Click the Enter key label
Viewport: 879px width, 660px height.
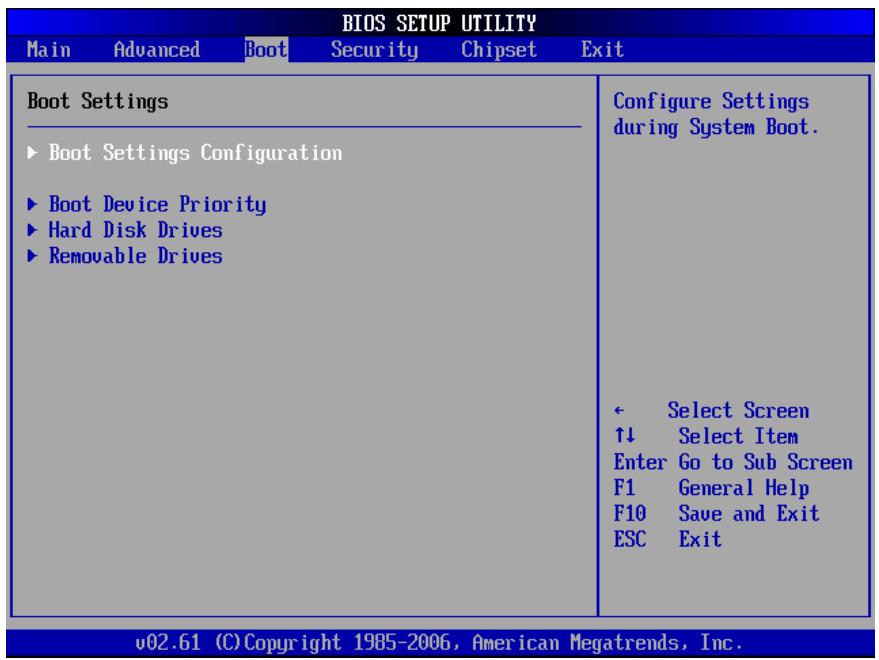[x=640, y=462]
